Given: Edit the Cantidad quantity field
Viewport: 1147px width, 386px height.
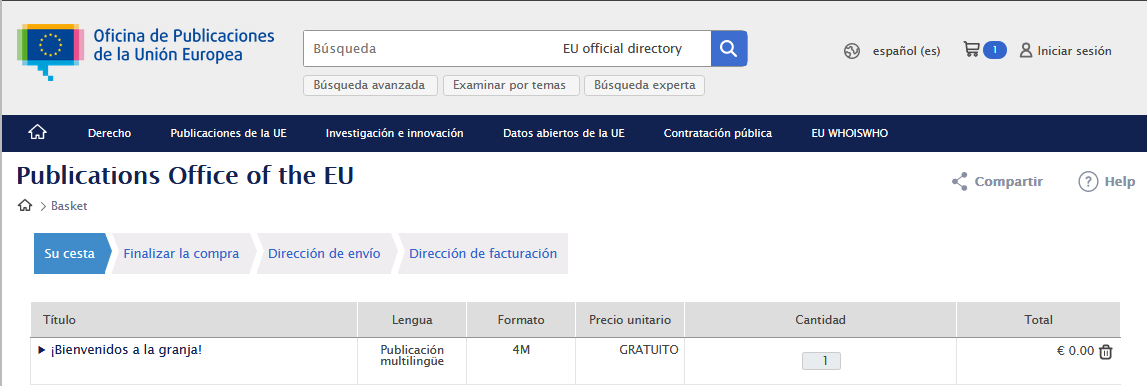Looking at the screenshot, I should [x=821, y=360].
